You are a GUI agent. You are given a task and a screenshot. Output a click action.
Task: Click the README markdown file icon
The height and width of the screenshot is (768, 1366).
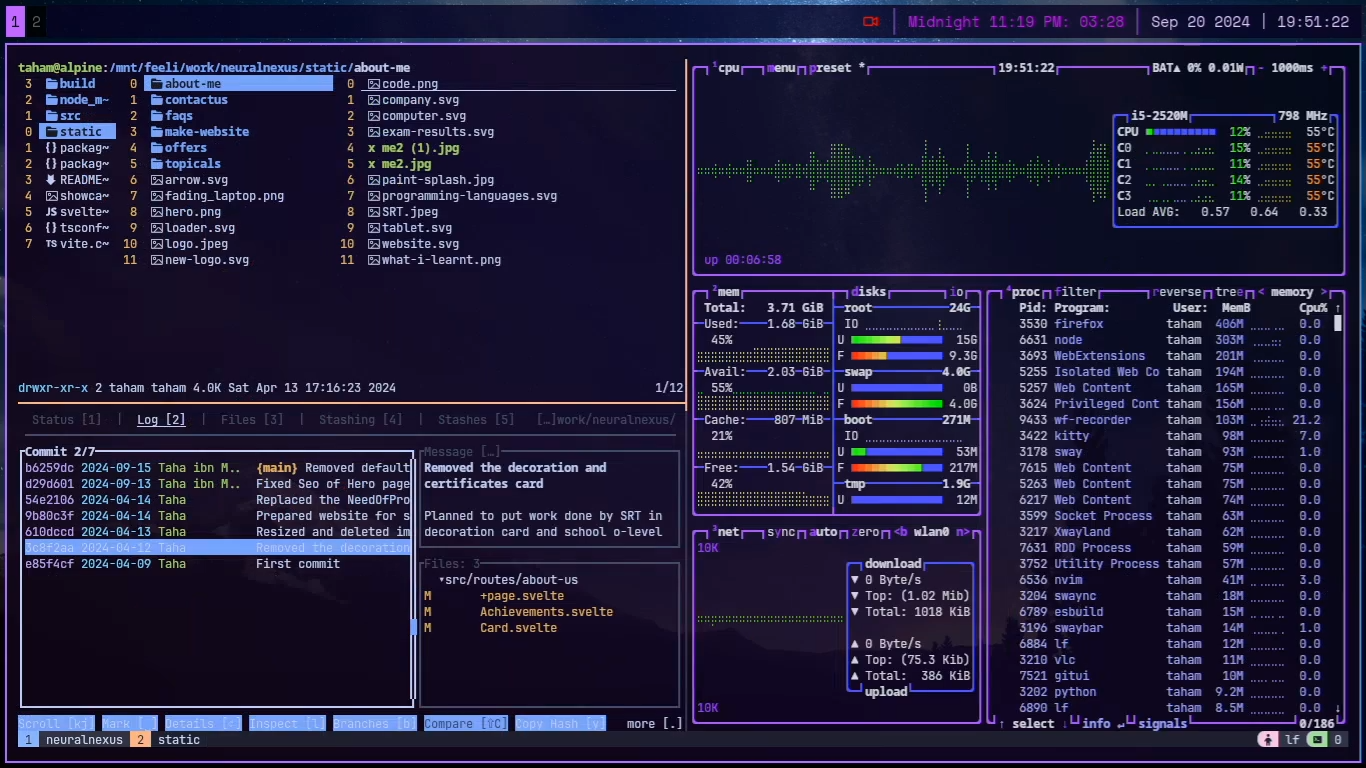click(51, 180)
